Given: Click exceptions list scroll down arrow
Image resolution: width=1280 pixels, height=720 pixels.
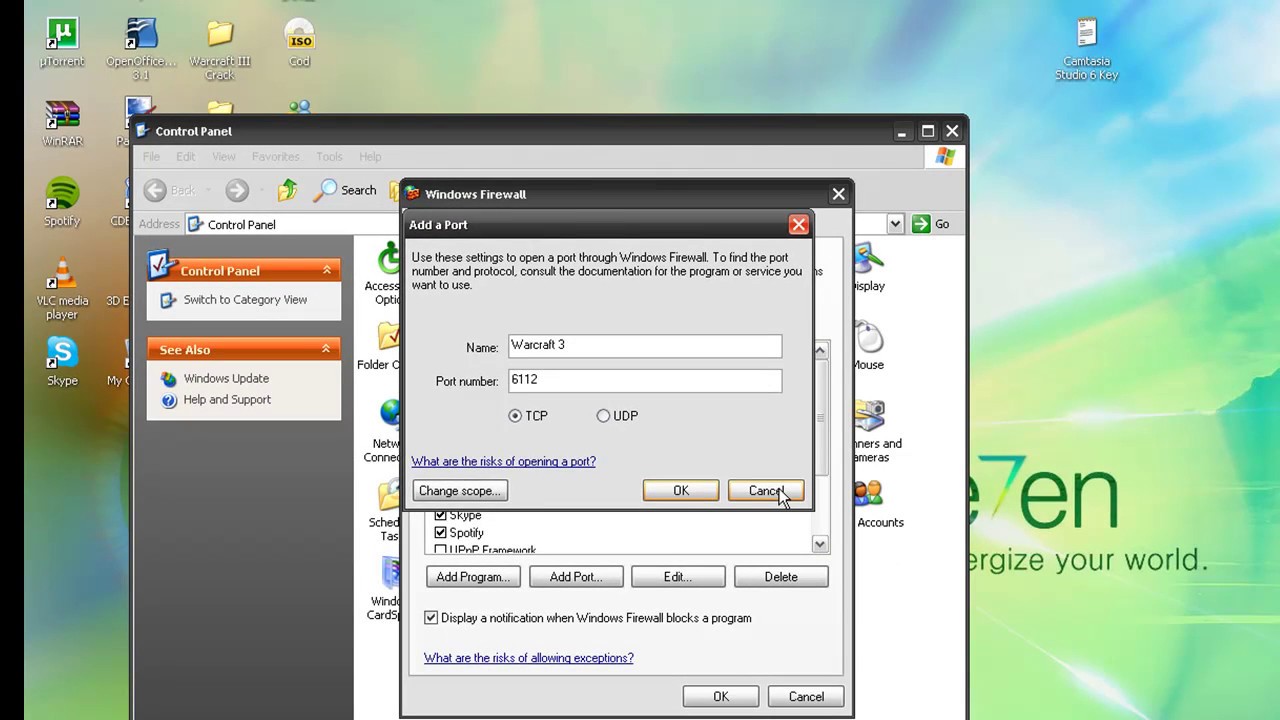Looking at the screenshot, I should coord(820,544).
